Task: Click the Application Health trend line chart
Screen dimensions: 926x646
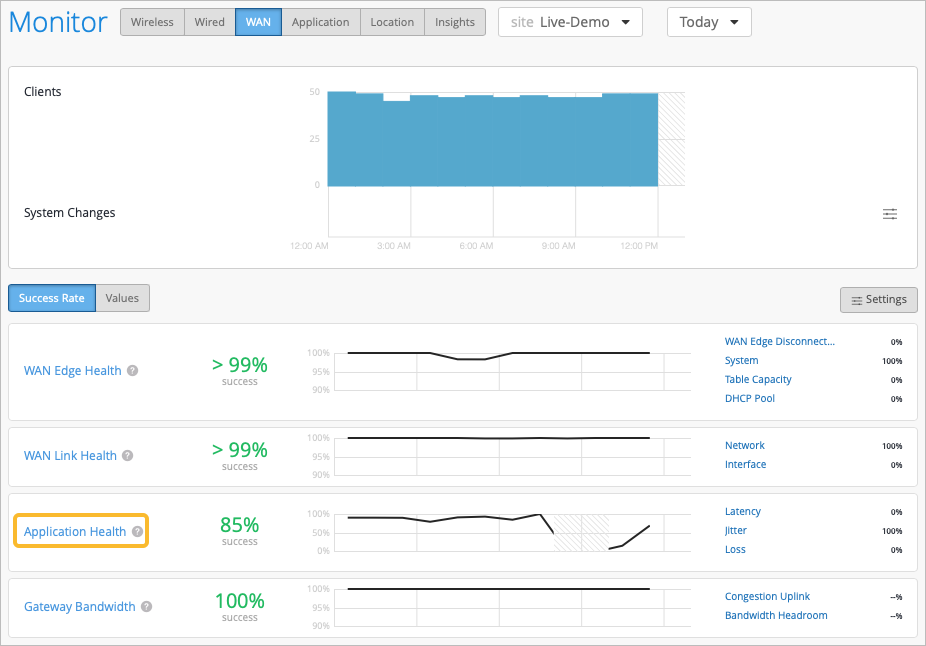Action: (x=513, y=533)
